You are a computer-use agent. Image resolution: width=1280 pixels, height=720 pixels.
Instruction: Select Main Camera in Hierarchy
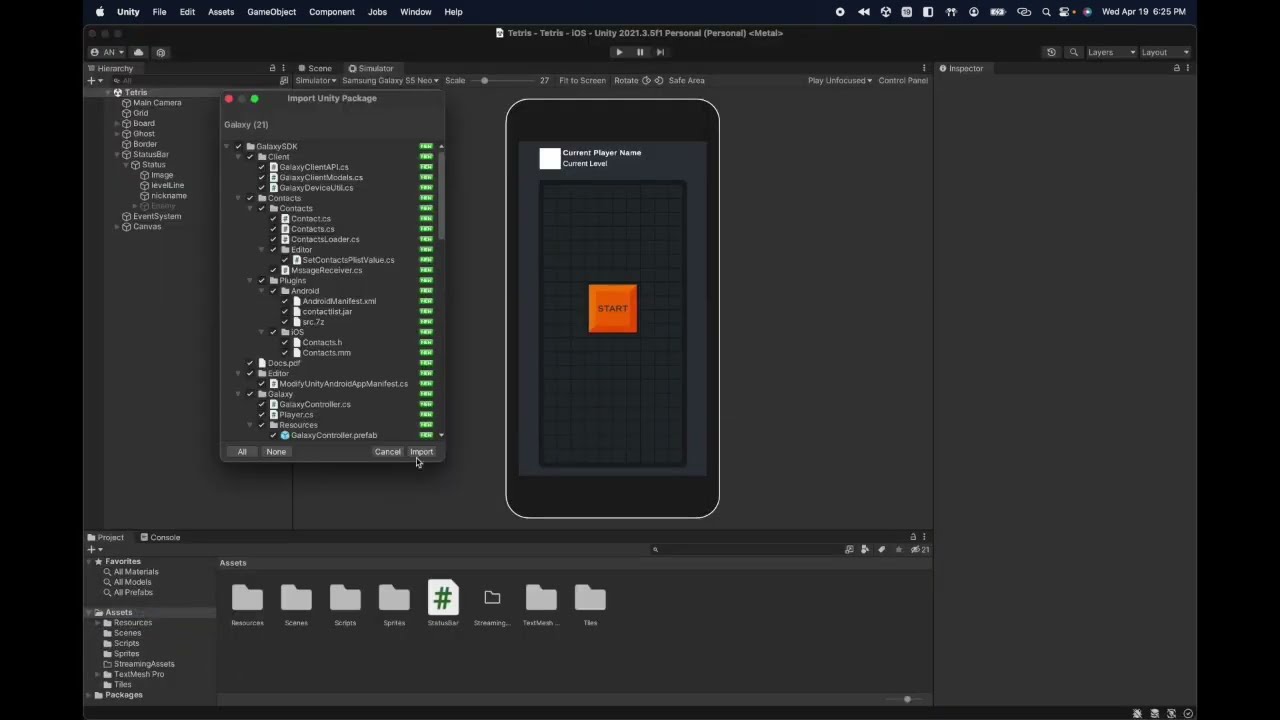157,102
